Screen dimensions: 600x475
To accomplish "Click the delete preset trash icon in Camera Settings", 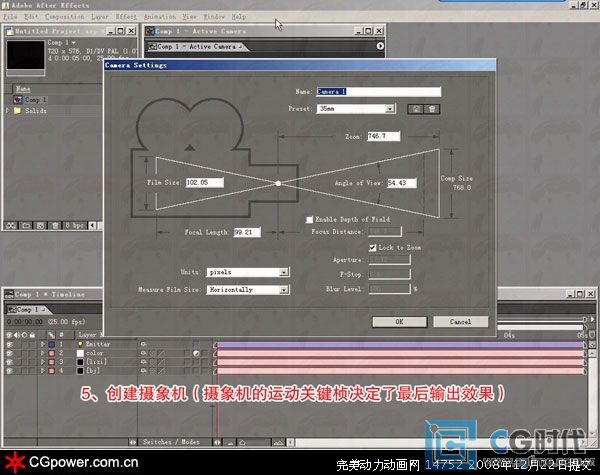I will (x=432, y=109).
